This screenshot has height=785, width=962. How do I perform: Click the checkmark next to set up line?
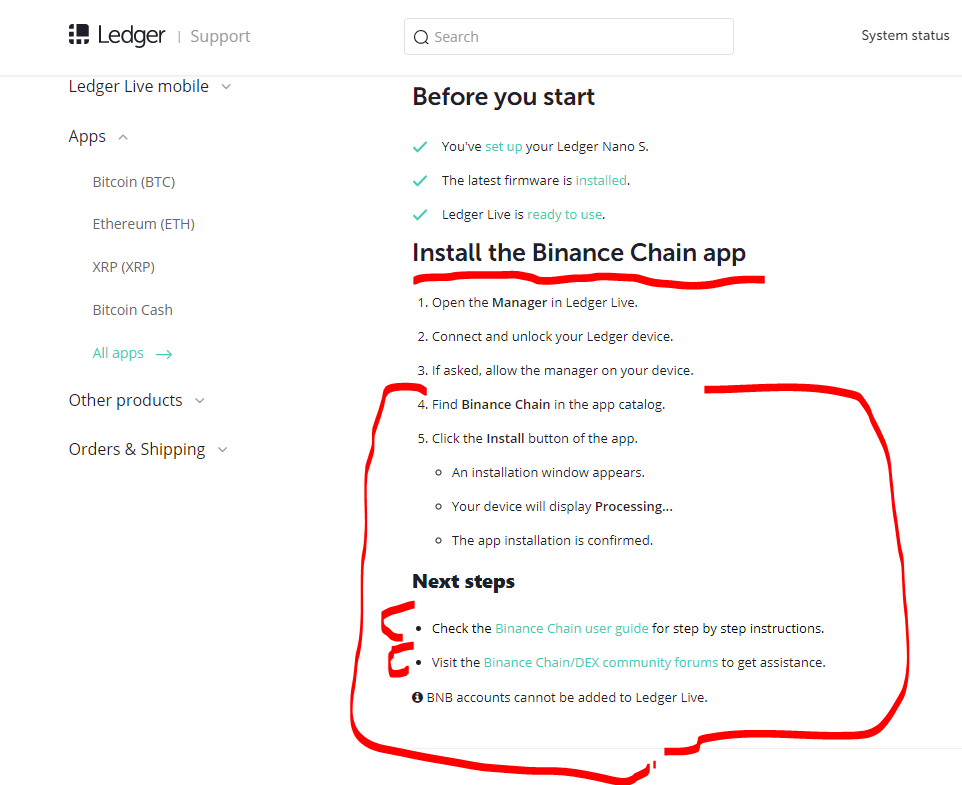pos(420,147)
